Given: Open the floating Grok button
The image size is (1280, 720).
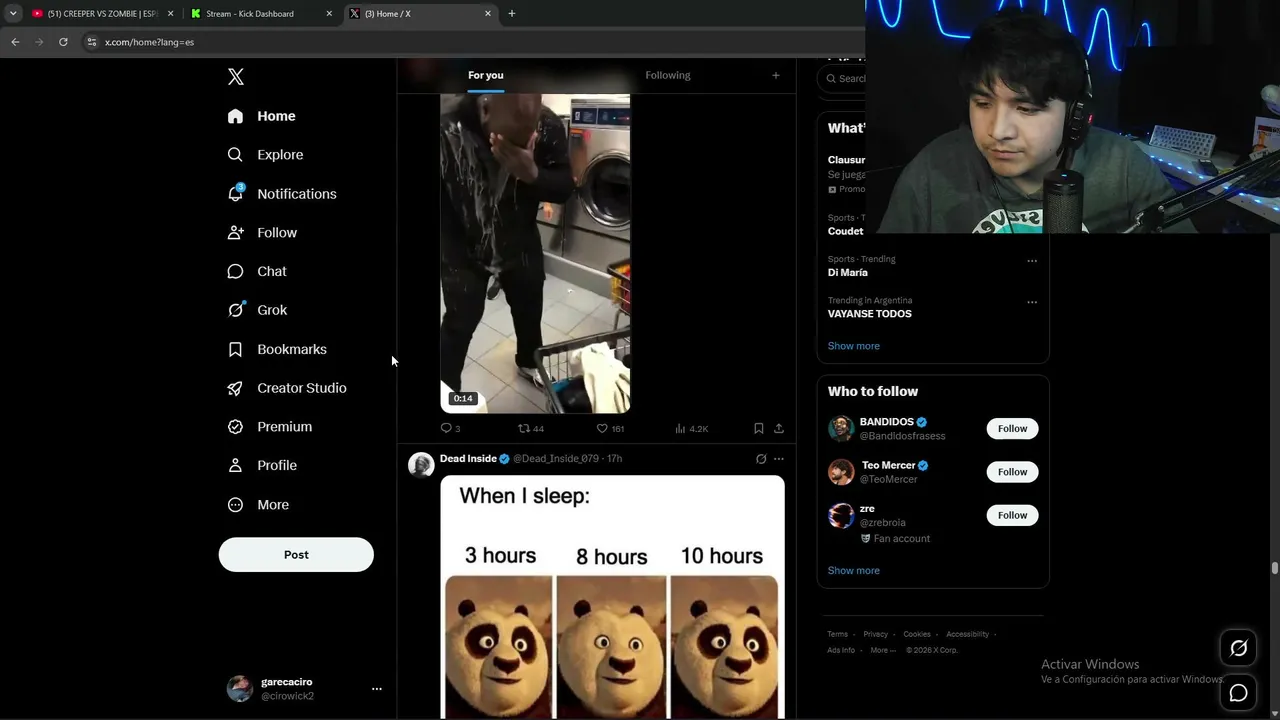Looking at the screenshot, I should [1238, 649].
